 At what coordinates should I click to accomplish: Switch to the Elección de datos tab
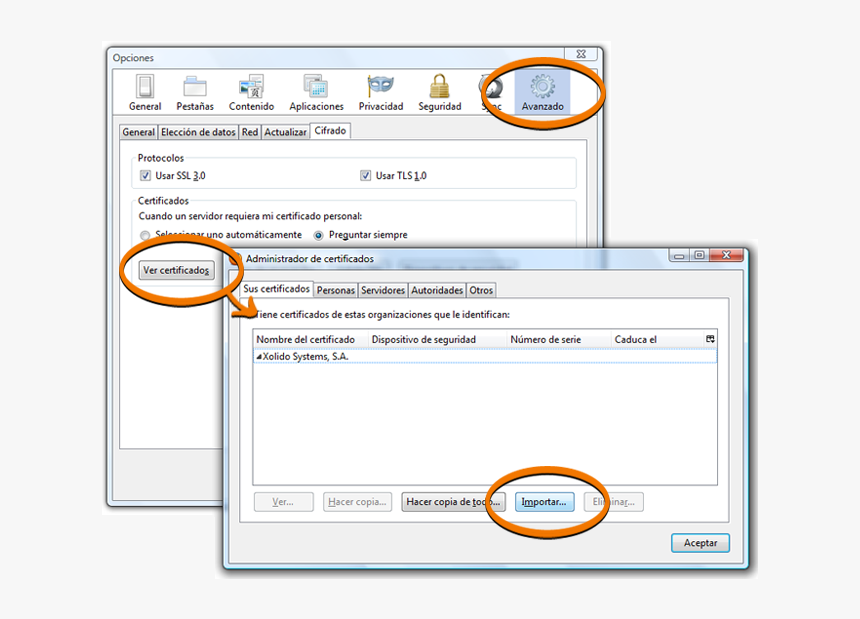coord(198,132)
